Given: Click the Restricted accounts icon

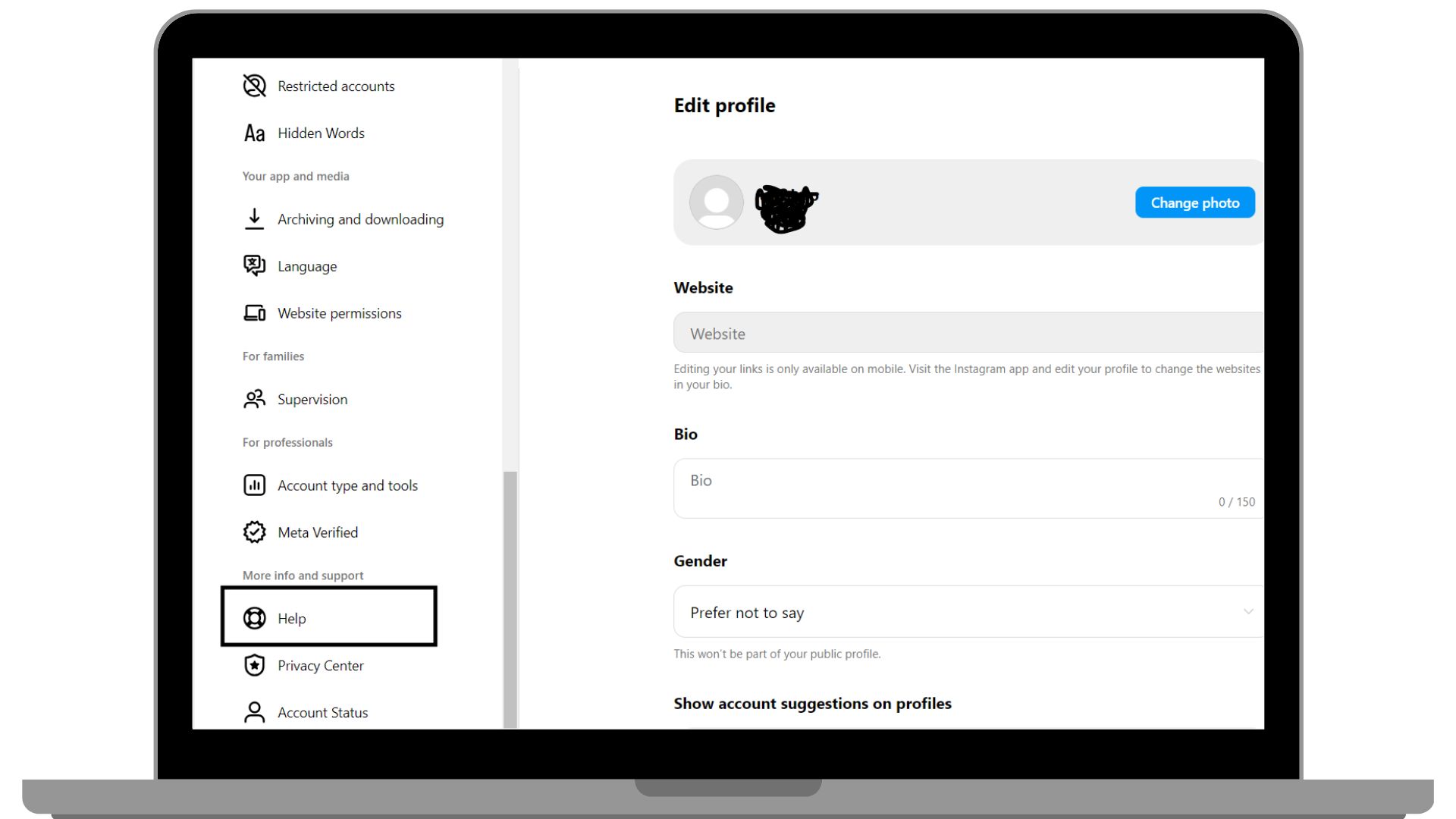Looking at the screenshot, I should [255, 86].
